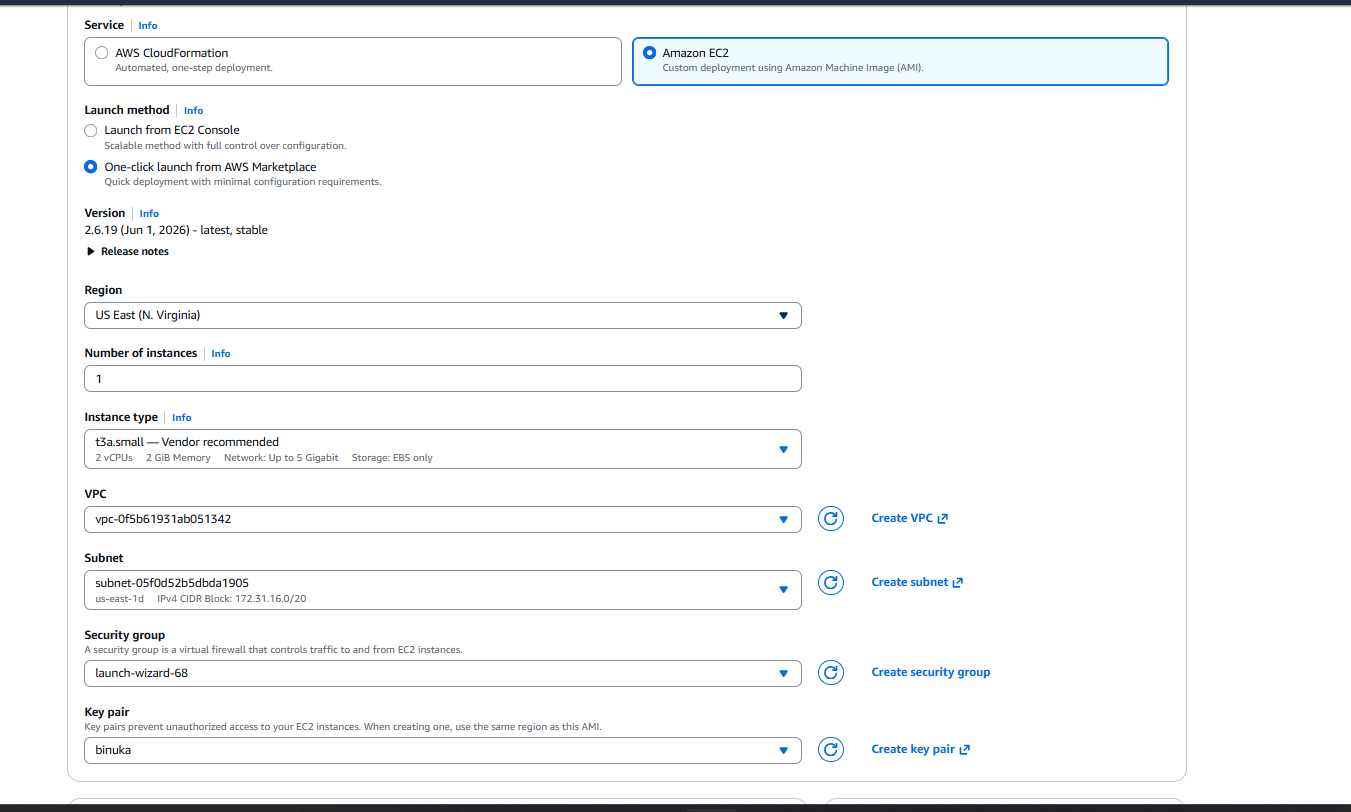Open the Number of instances Info link

[x=221, y=353]
